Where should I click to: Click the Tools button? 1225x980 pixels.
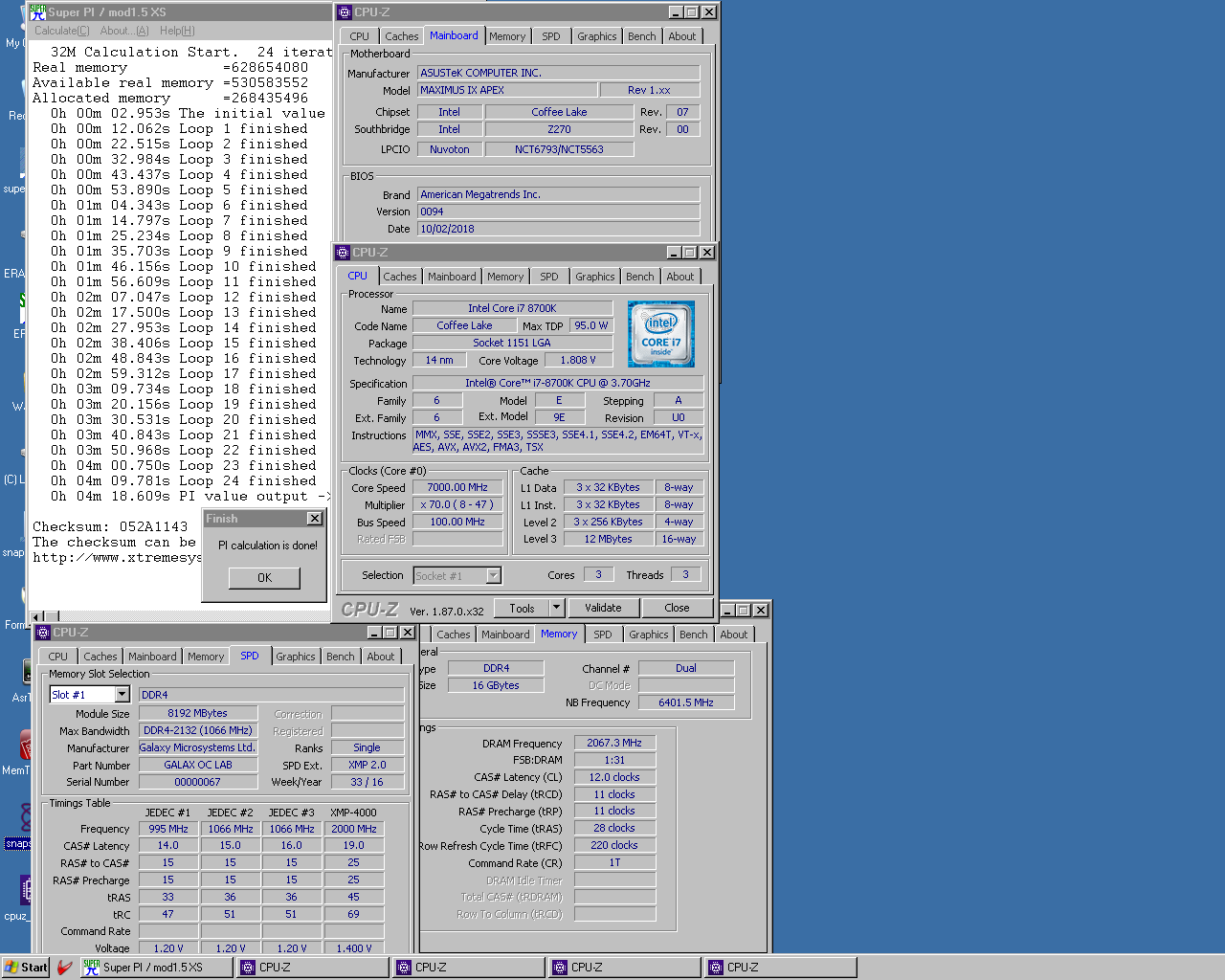click(523, 608)
